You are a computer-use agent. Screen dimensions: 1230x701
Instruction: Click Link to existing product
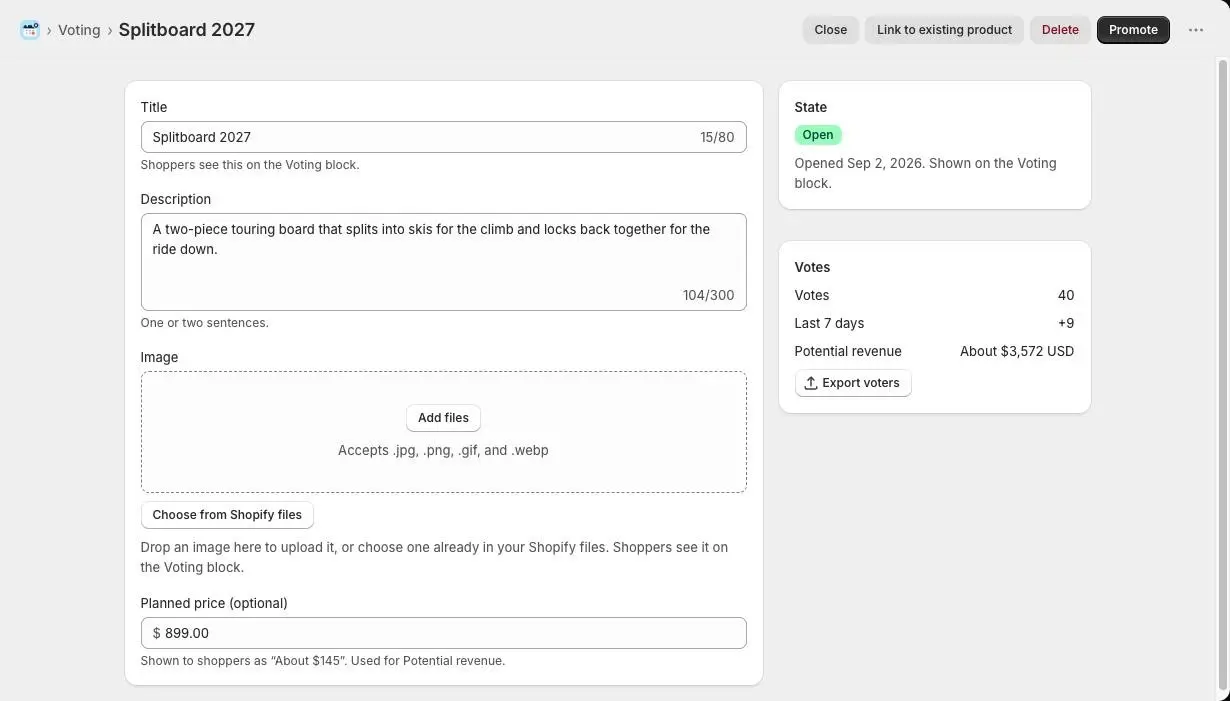pyautogui.click(x=945, y=30)
